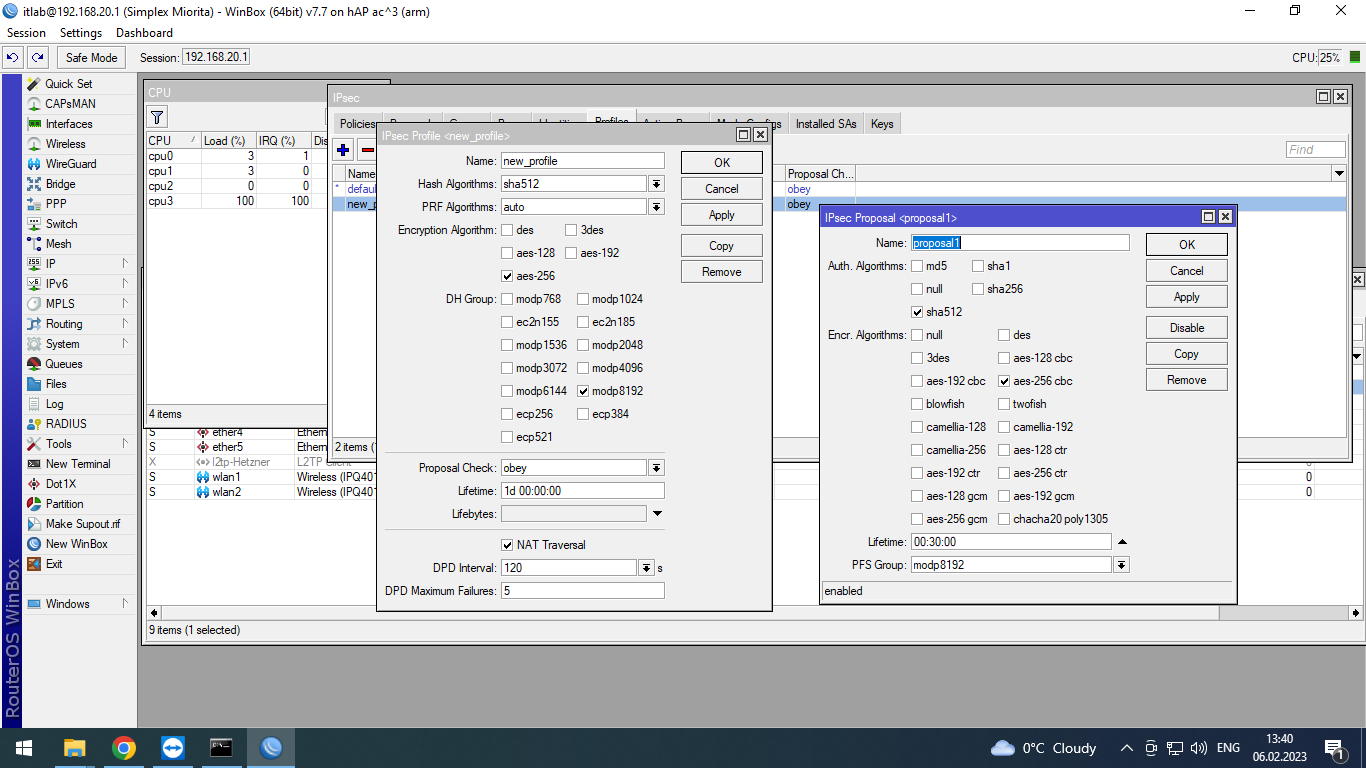Click Disable in IPsec Proposal dialog
Image resolution: width=1366 pixels, height=768 pixels.
1187,328
